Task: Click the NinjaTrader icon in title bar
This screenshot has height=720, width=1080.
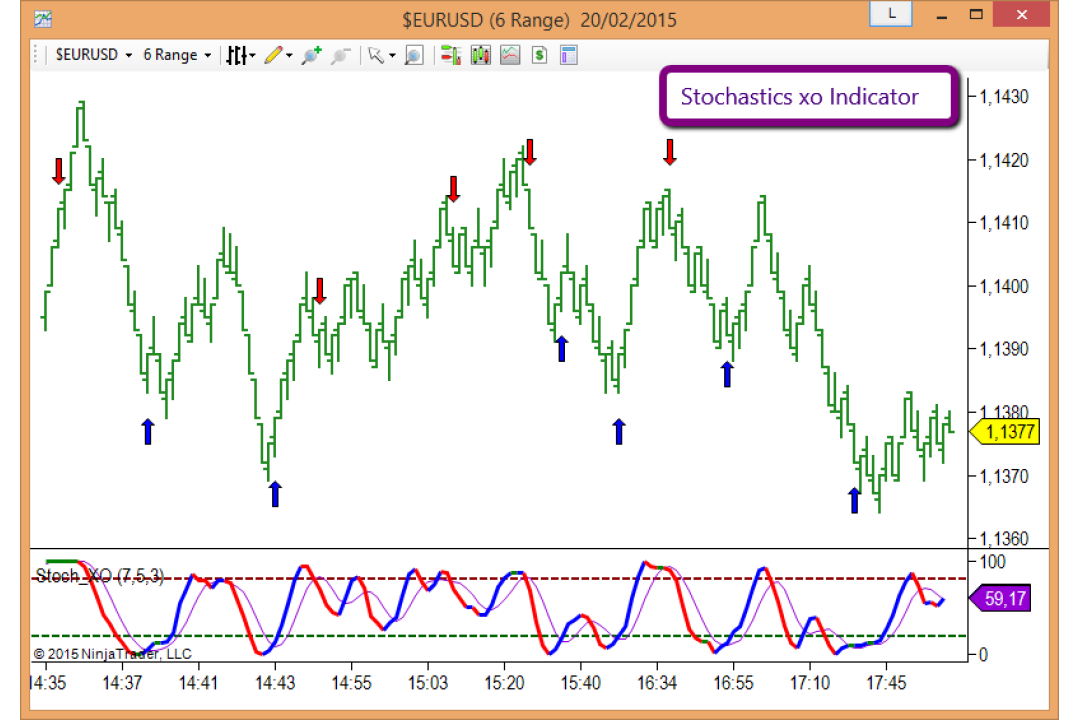Action: click(43, 19)
